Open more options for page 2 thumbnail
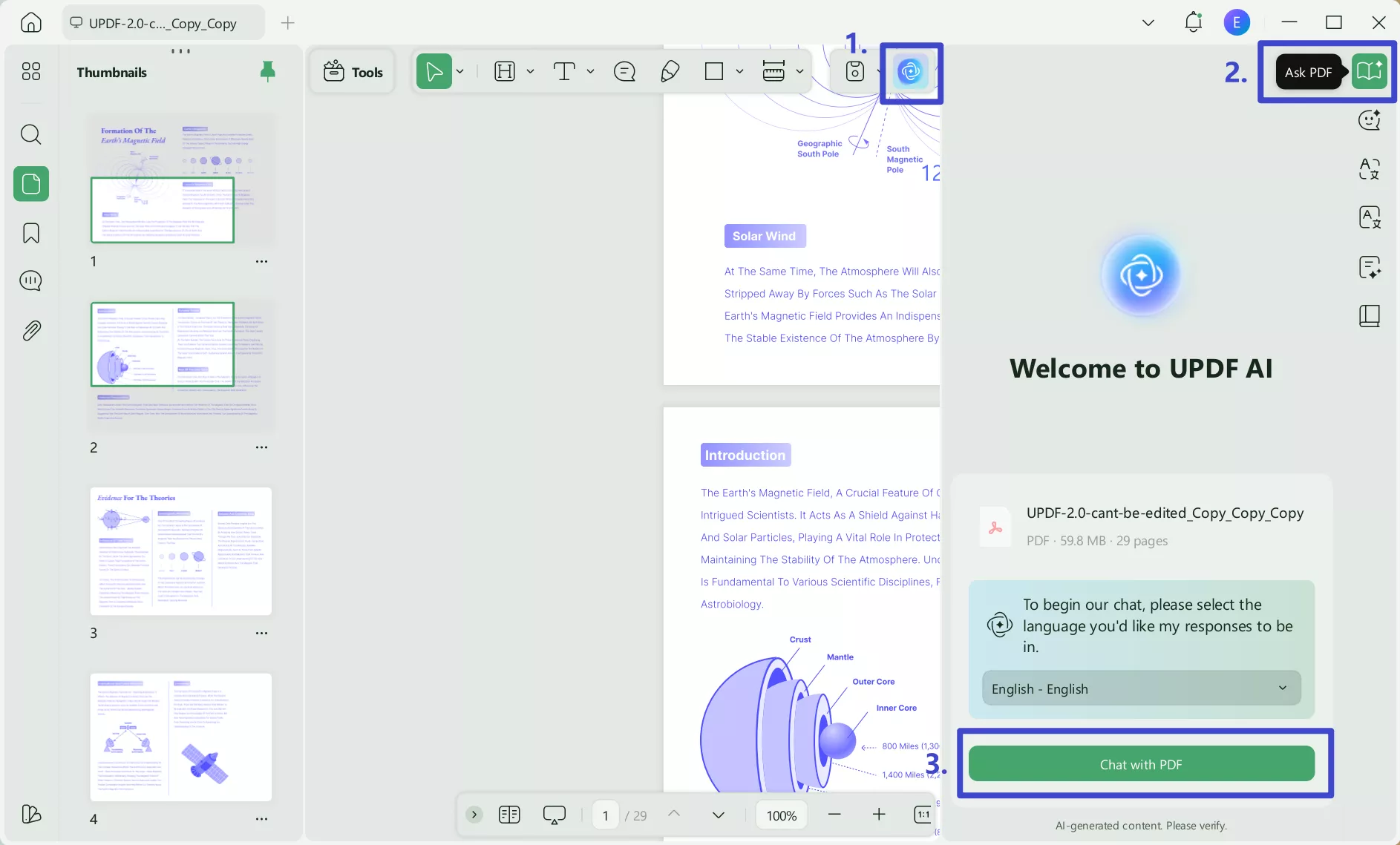Screen dimensions: 1400x845 click(x=261, y=447)
